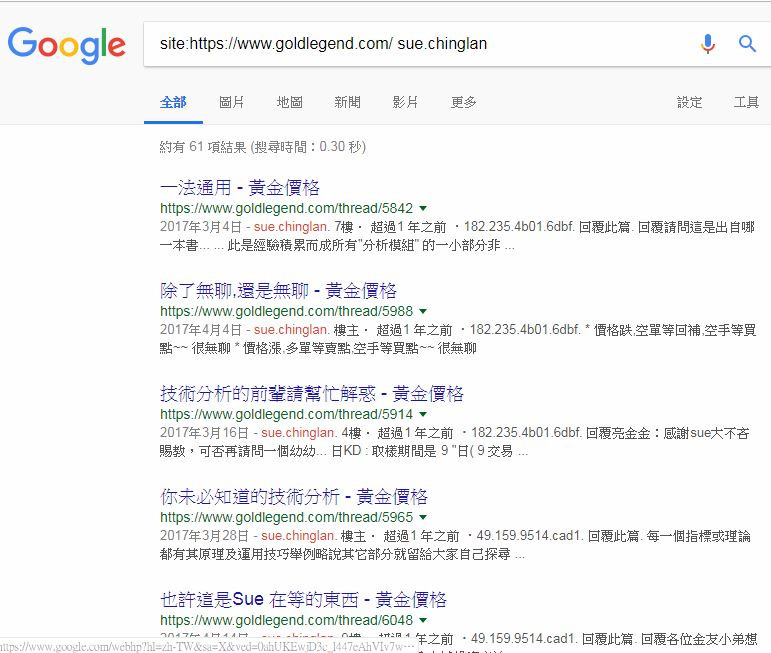The width and height of the screenshot is (771, 653).
Task: Open the 也許這是Sue 在等的東西 result
Action: click(303, 599)
